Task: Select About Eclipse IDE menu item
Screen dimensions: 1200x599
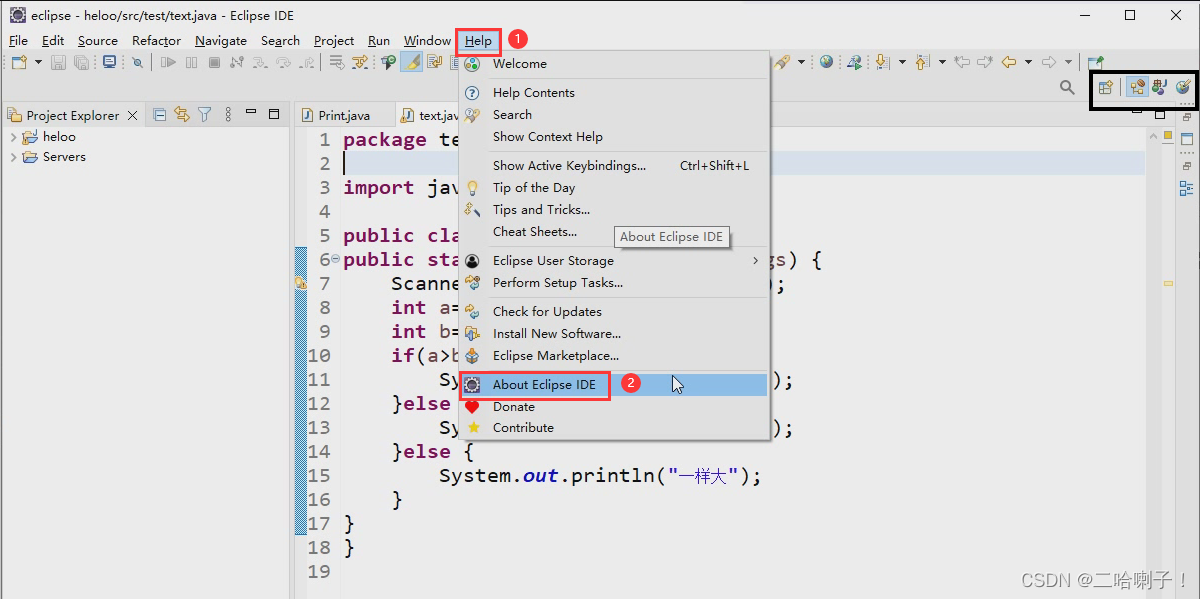Action: pyautogui.click(x=614, y=384)
